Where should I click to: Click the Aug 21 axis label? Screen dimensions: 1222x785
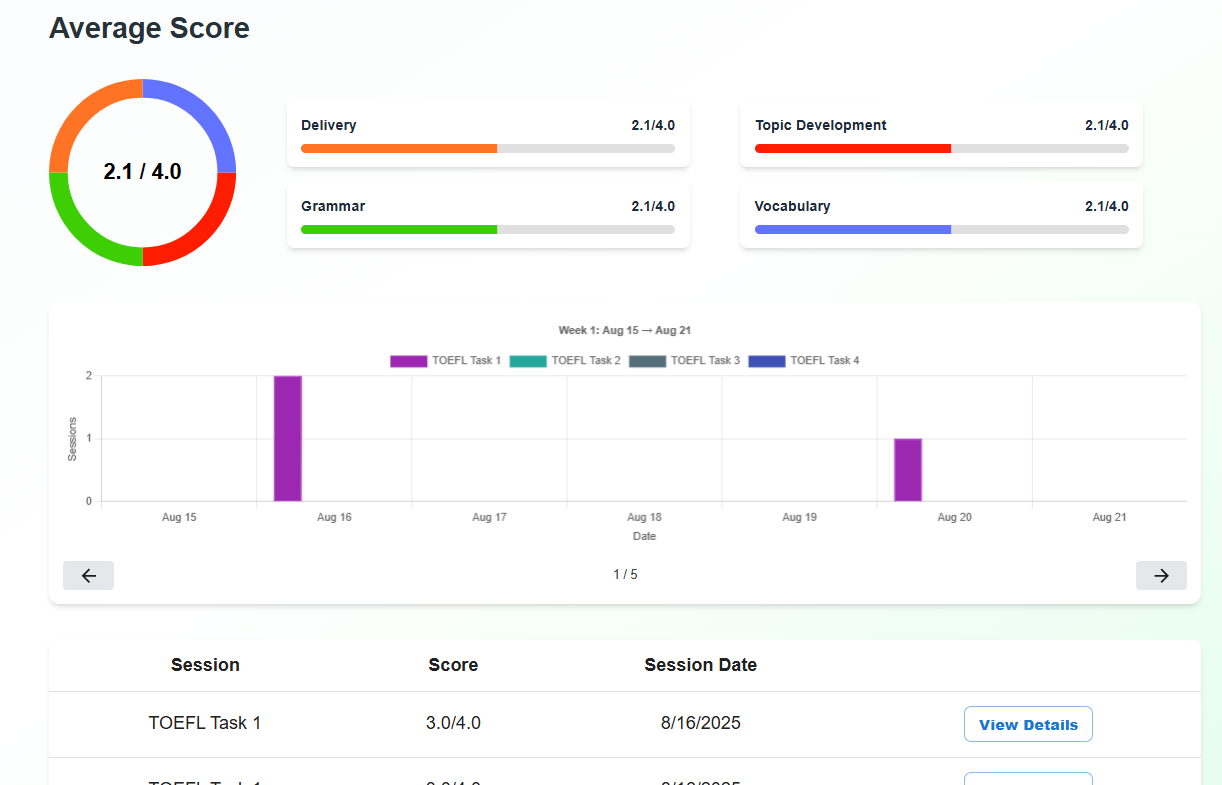click(x=1109, y=517)
